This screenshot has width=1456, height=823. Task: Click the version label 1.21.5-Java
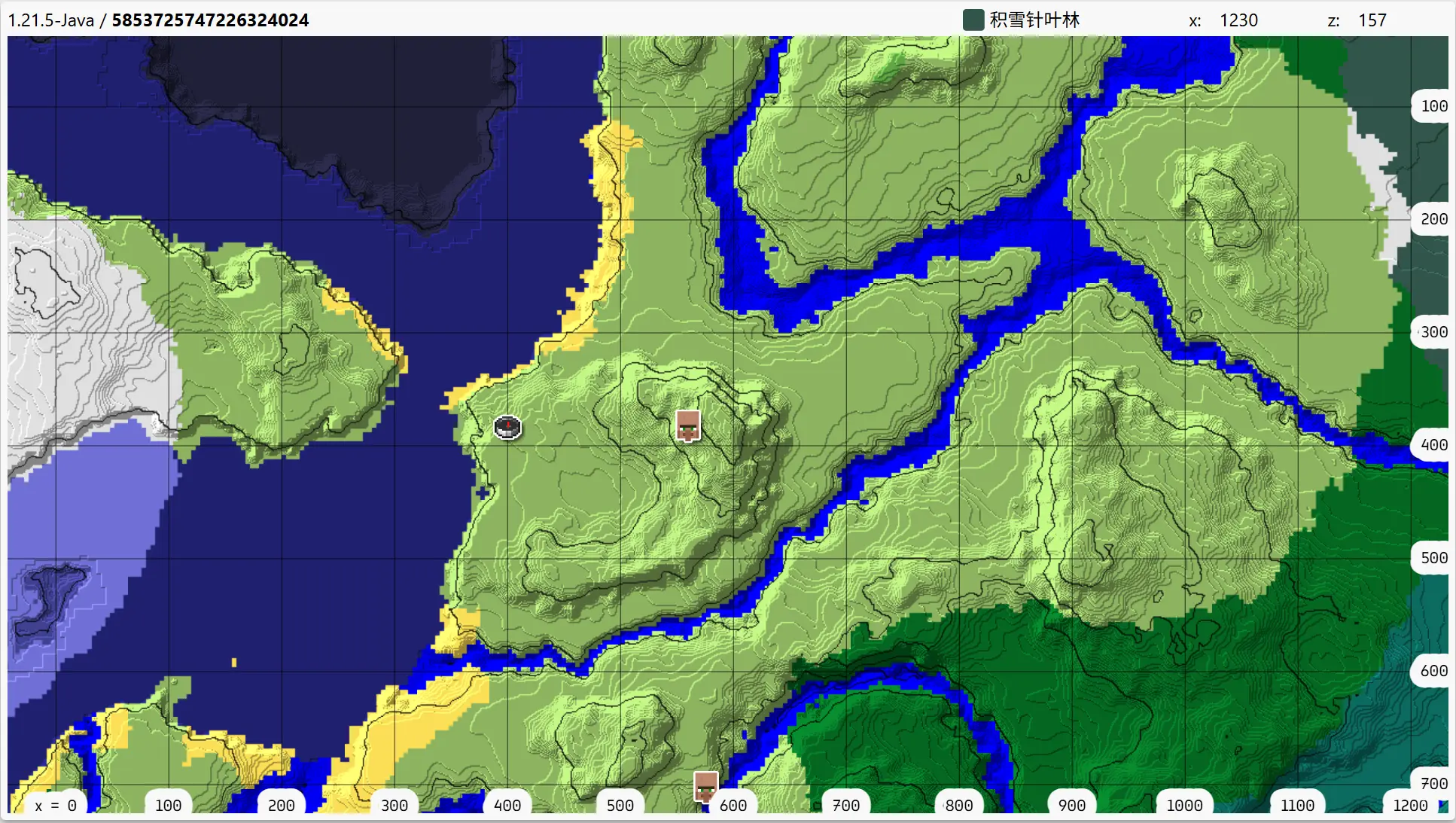tap(51, 20)
